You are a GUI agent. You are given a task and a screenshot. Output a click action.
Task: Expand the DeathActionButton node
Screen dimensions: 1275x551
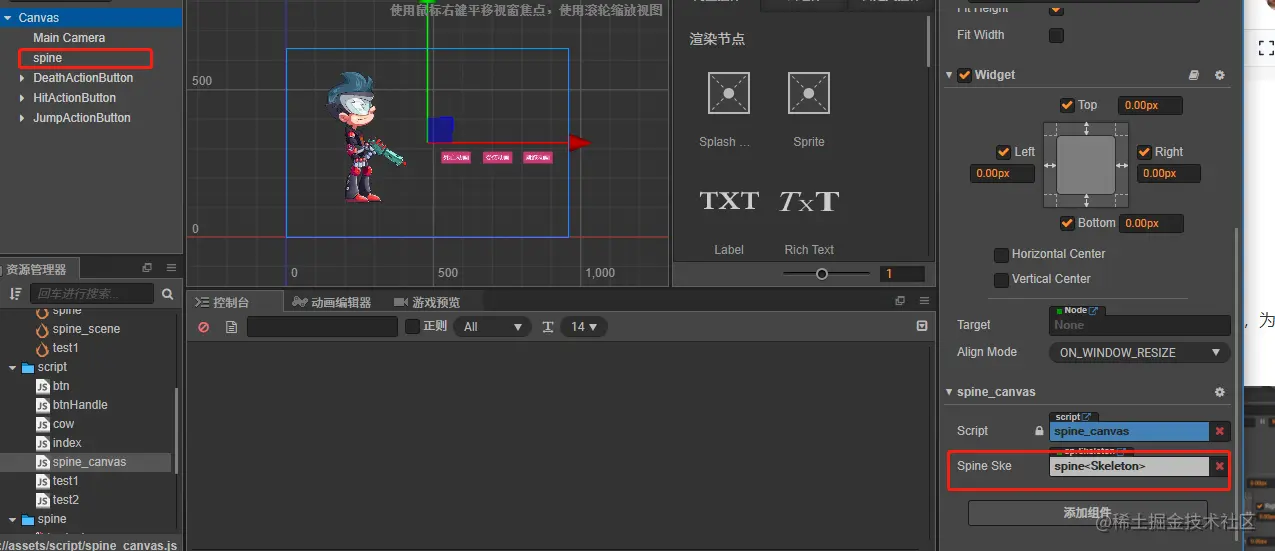23,78
